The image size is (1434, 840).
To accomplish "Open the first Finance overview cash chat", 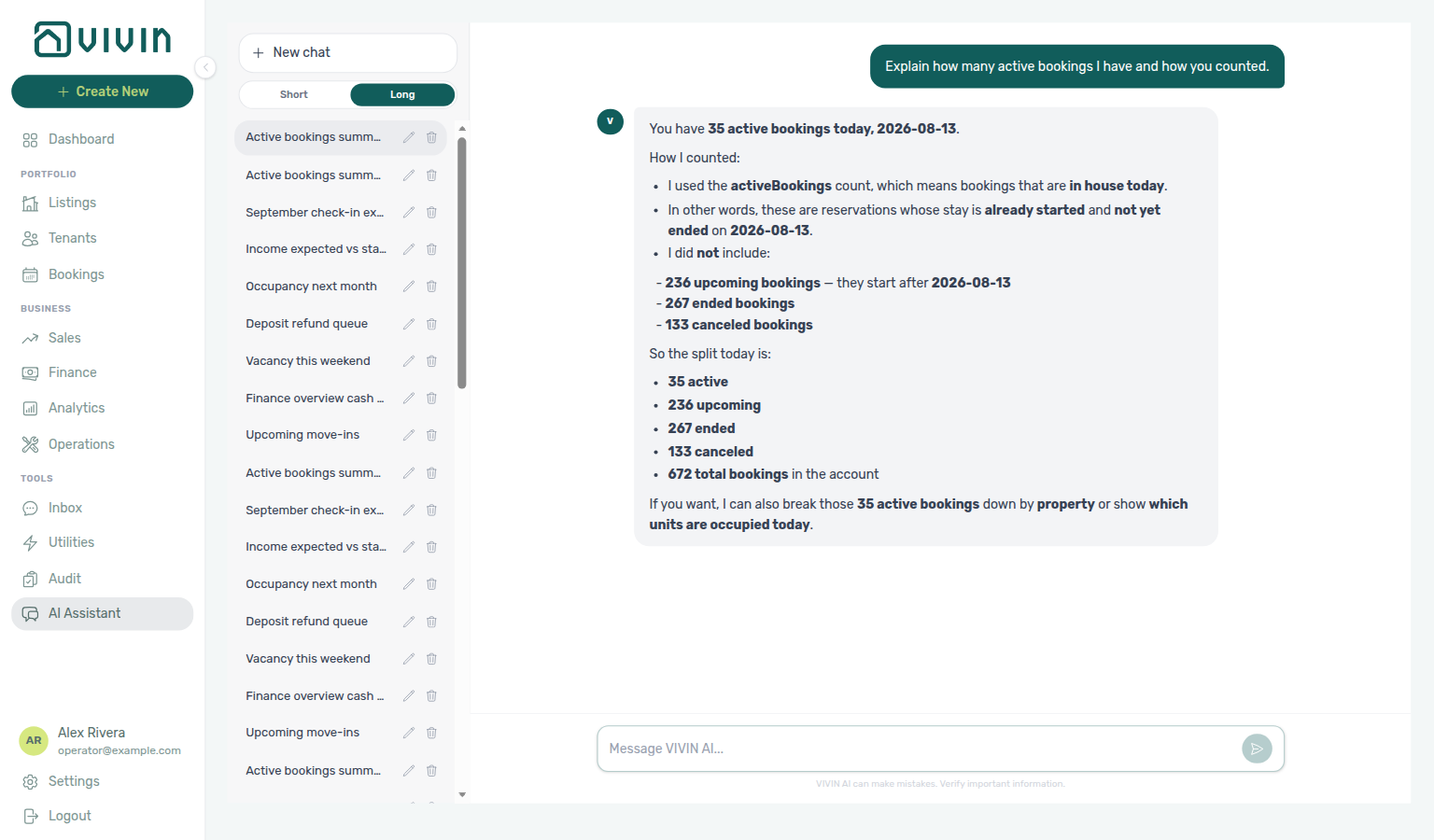I will point(314,399).
